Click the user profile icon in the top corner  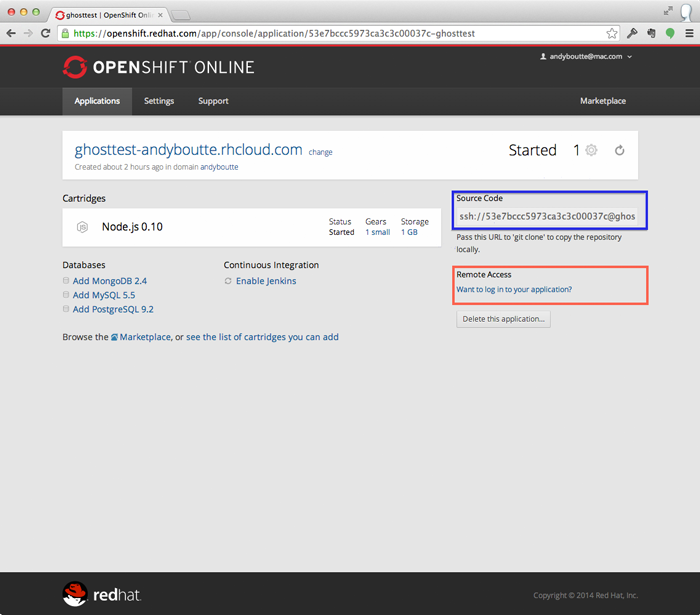(686, 12)
